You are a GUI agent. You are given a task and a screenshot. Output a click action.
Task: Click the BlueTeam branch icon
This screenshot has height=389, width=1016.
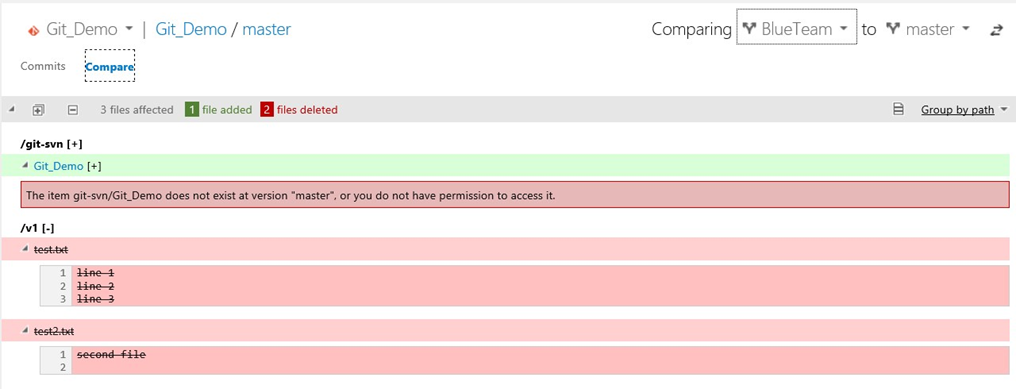[750, 29]
